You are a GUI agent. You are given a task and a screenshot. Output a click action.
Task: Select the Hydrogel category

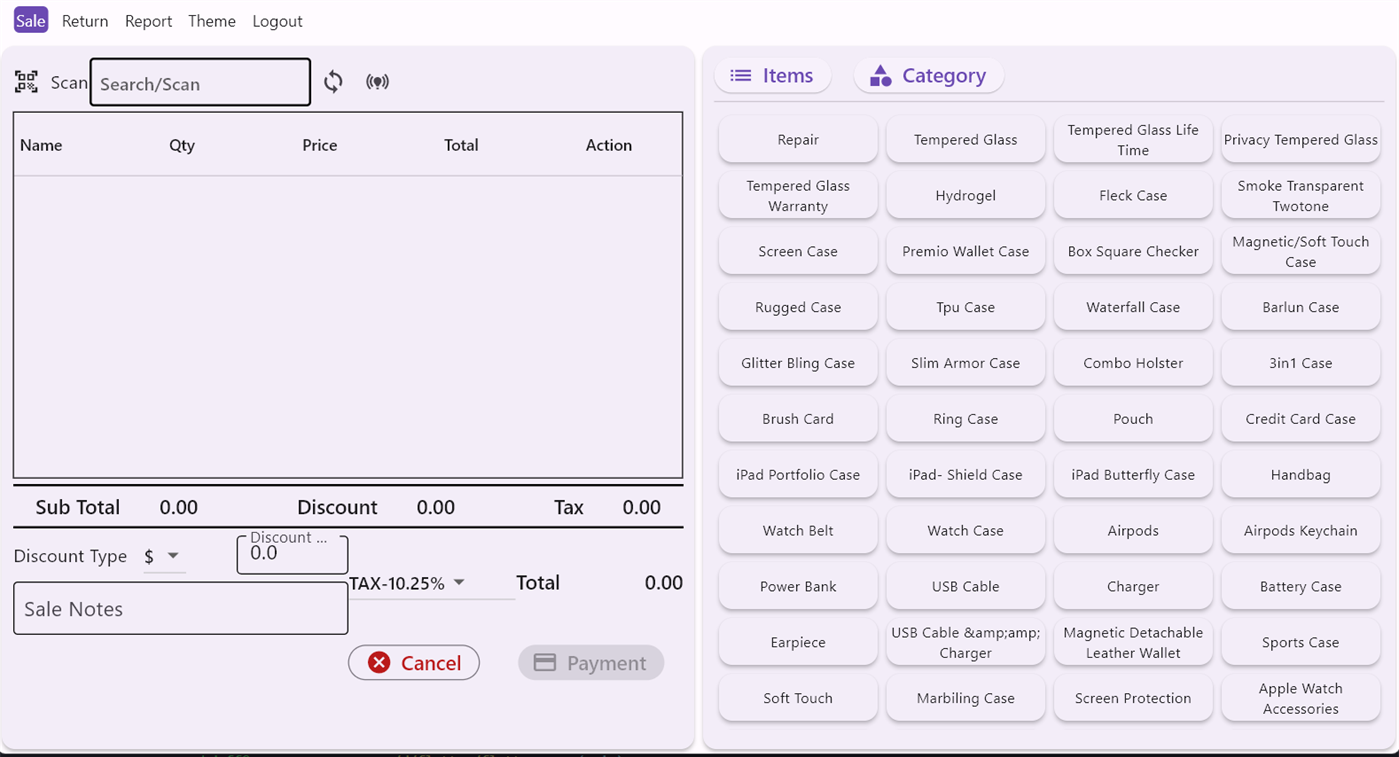pos(965,195)
